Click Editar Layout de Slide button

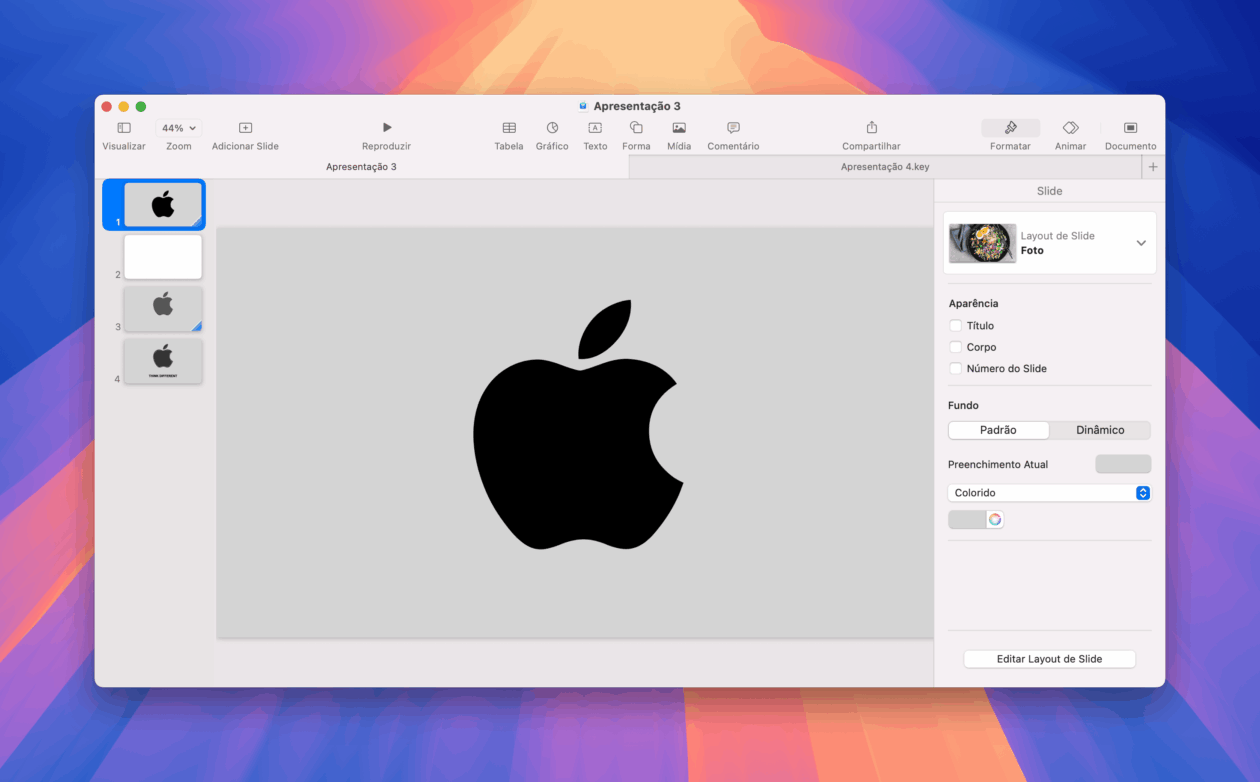(x=1050, y=659)
